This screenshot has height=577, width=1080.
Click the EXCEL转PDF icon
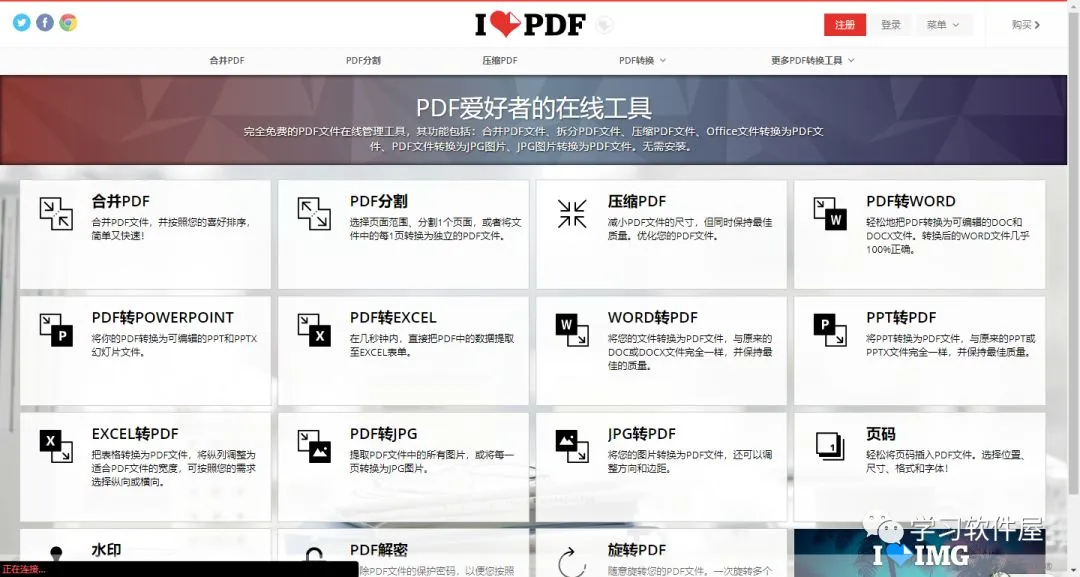click(x=56, y=446)
